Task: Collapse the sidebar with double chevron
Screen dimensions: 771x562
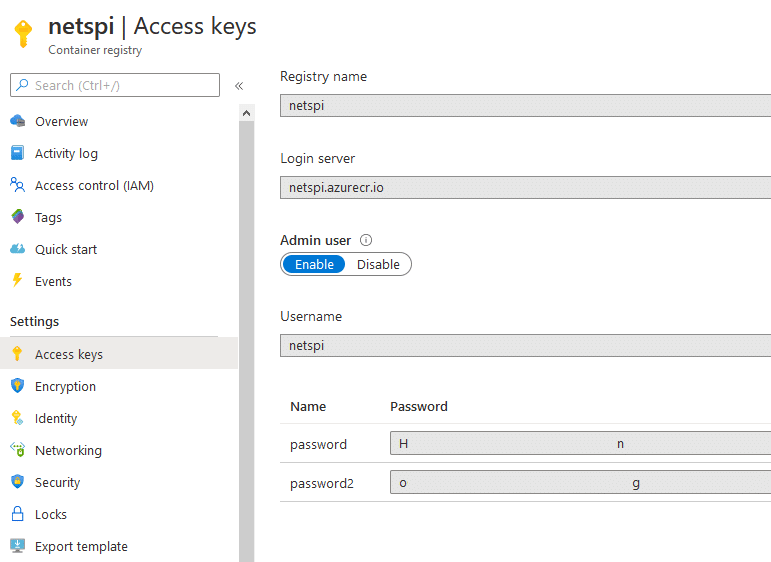Action: 239,86
